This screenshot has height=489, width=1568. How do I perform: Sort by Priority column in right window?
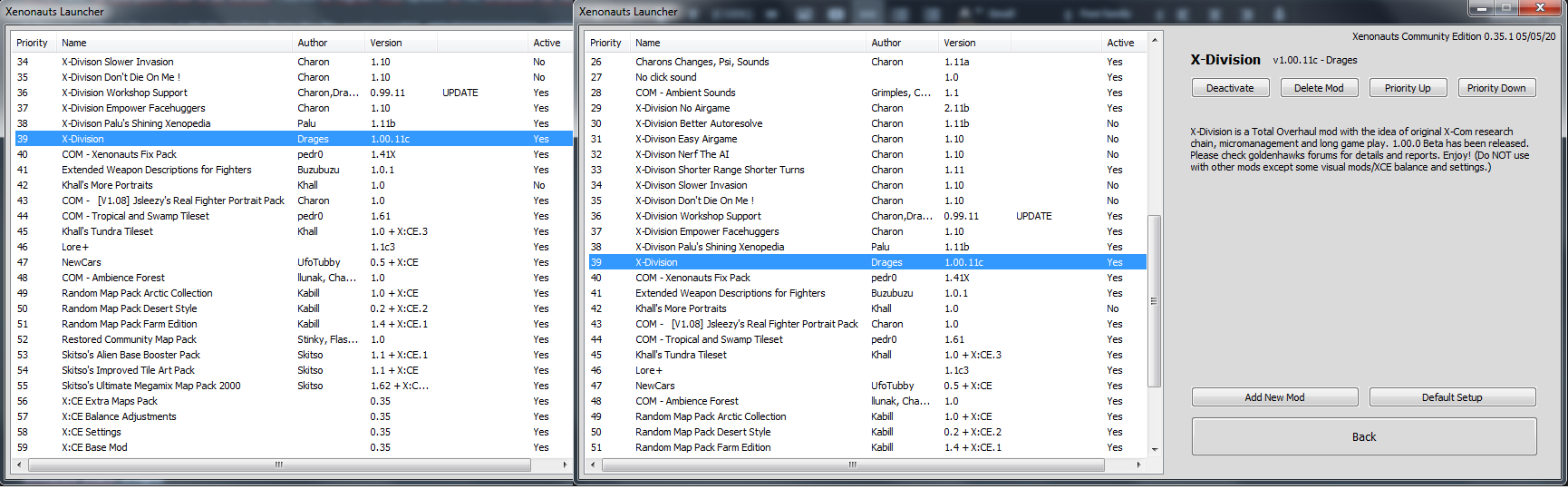605,43
